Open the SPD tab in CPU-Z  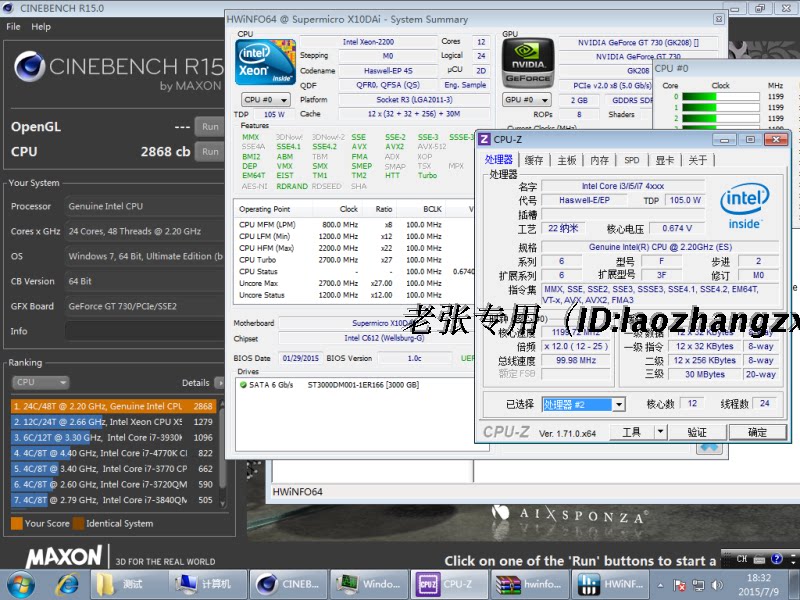(630, 160)
